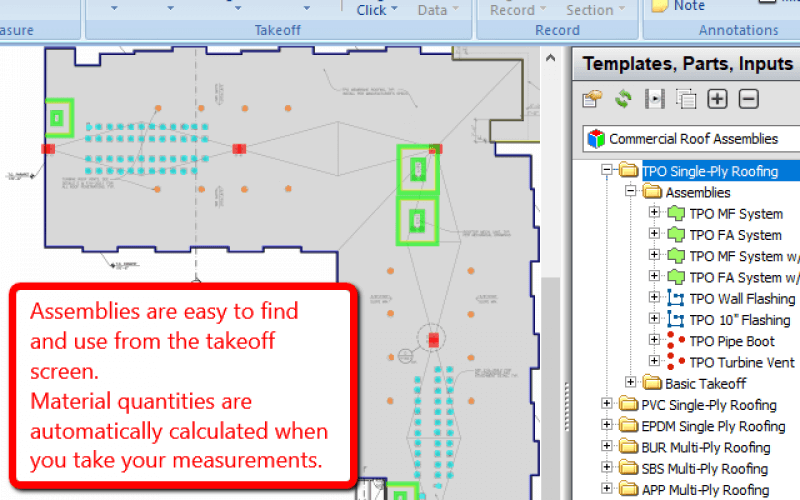The image size is (800, 500).
Task: Click the green refresh arrows icon
Action: pos(623,98)
